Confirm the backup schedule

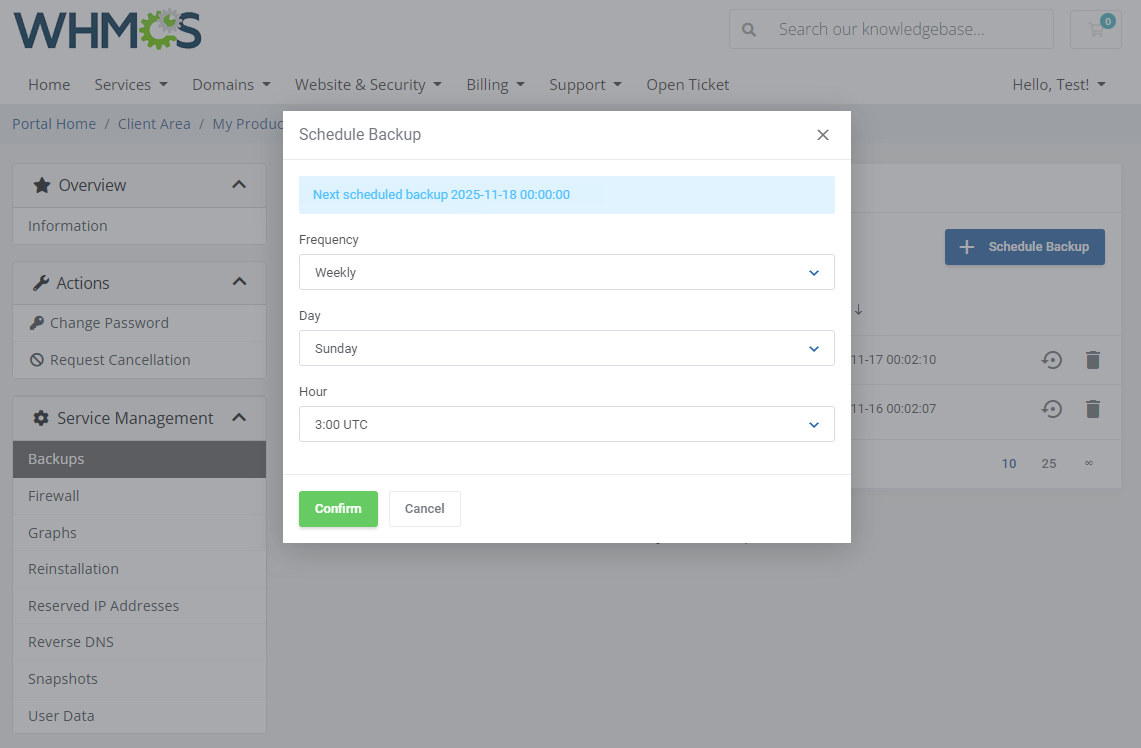[338, 508]
